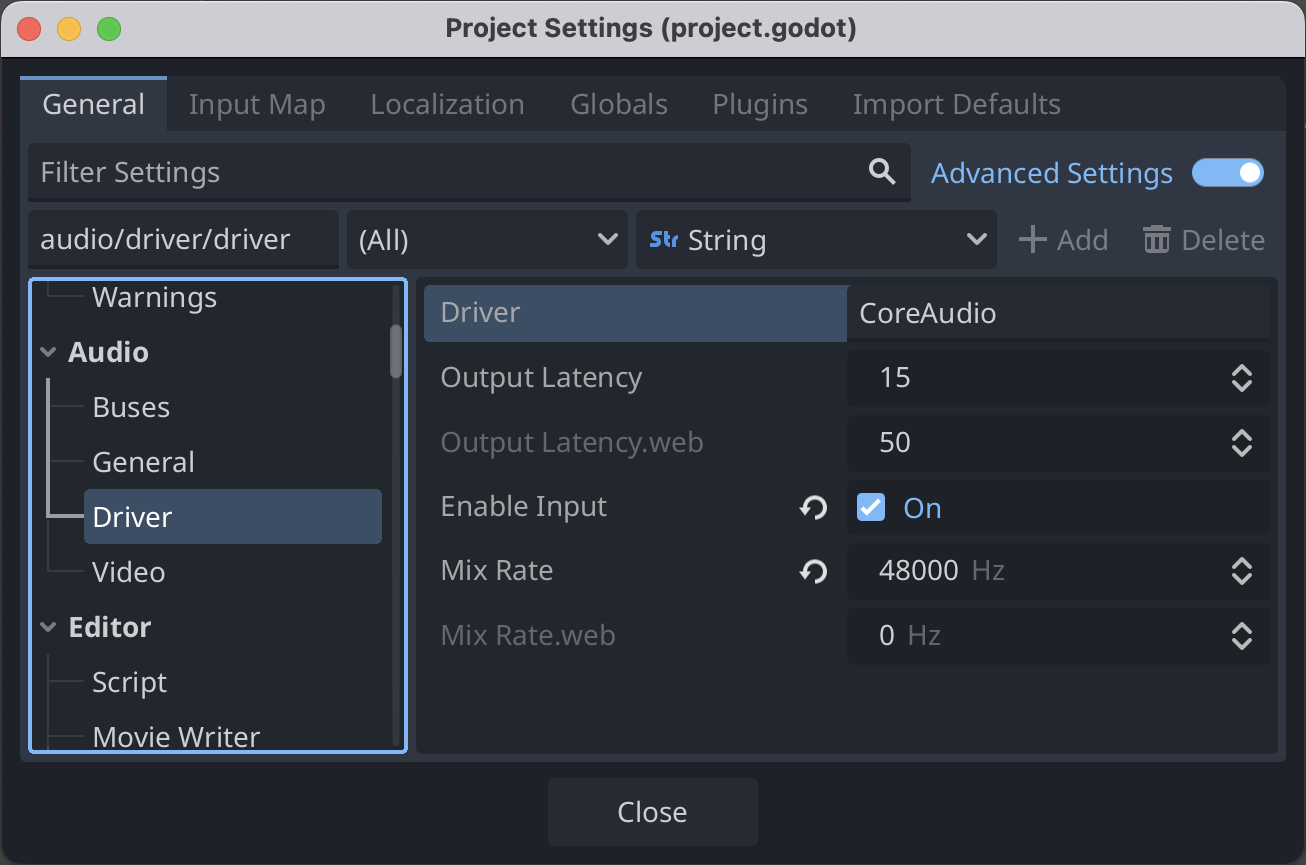The height and width of the screenshot is (865, 1306).
Task: Collapse the Editor section in the tree
Action: click(47, 627)
